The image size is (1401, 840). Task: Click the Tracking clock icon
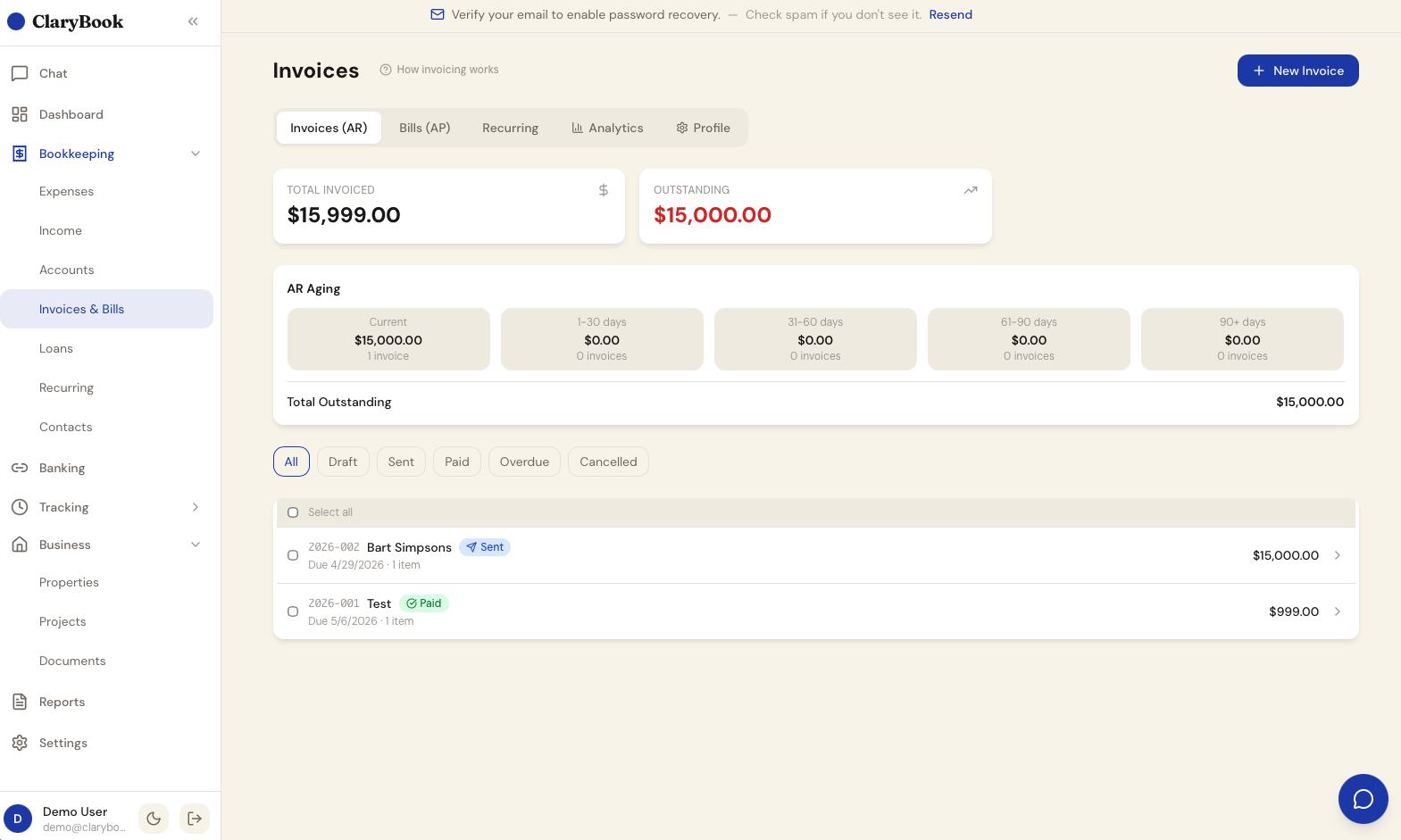[x=20, y=507]
